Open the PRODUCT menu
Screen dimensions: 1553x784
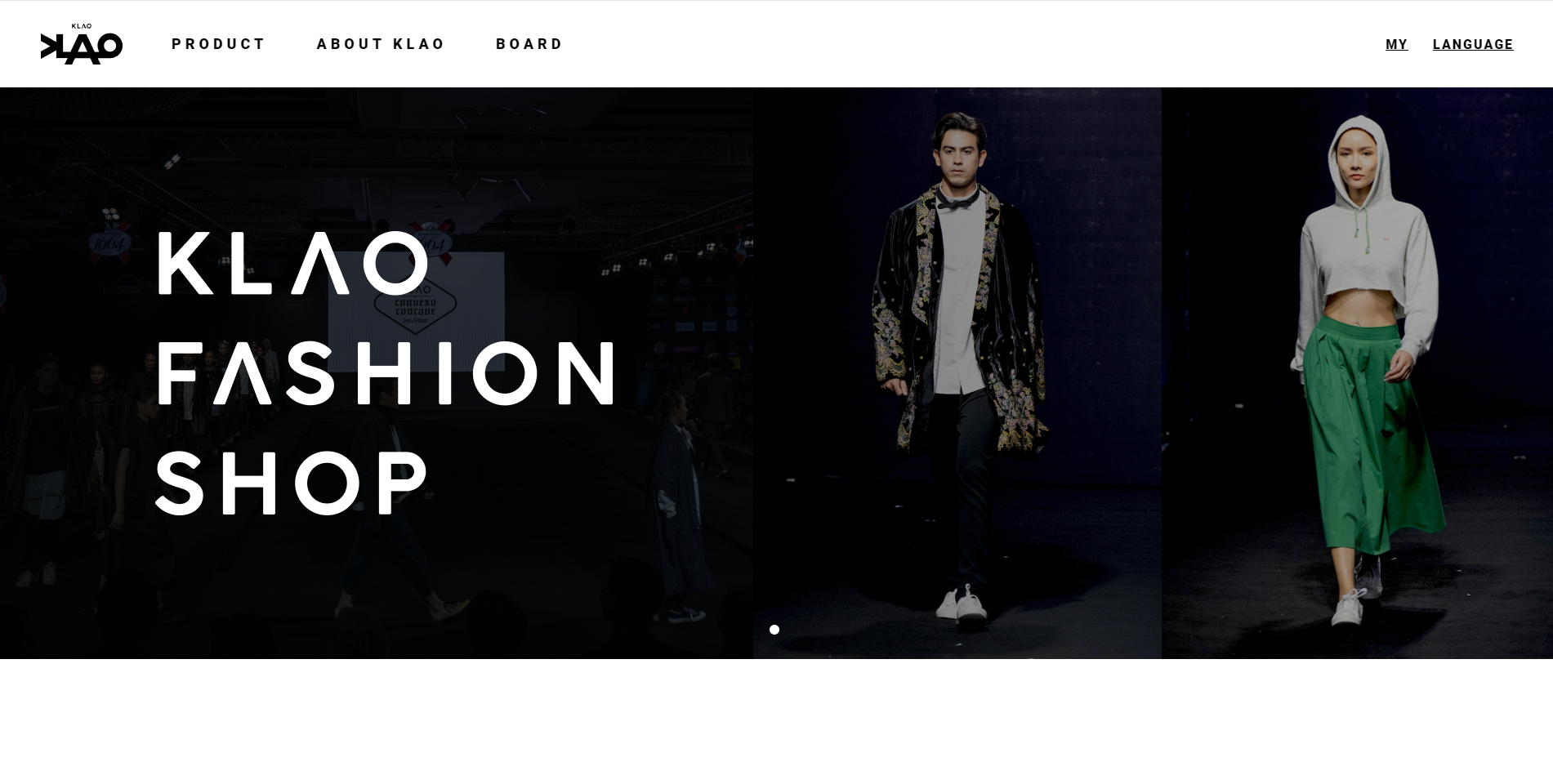(x=219, y=44)
